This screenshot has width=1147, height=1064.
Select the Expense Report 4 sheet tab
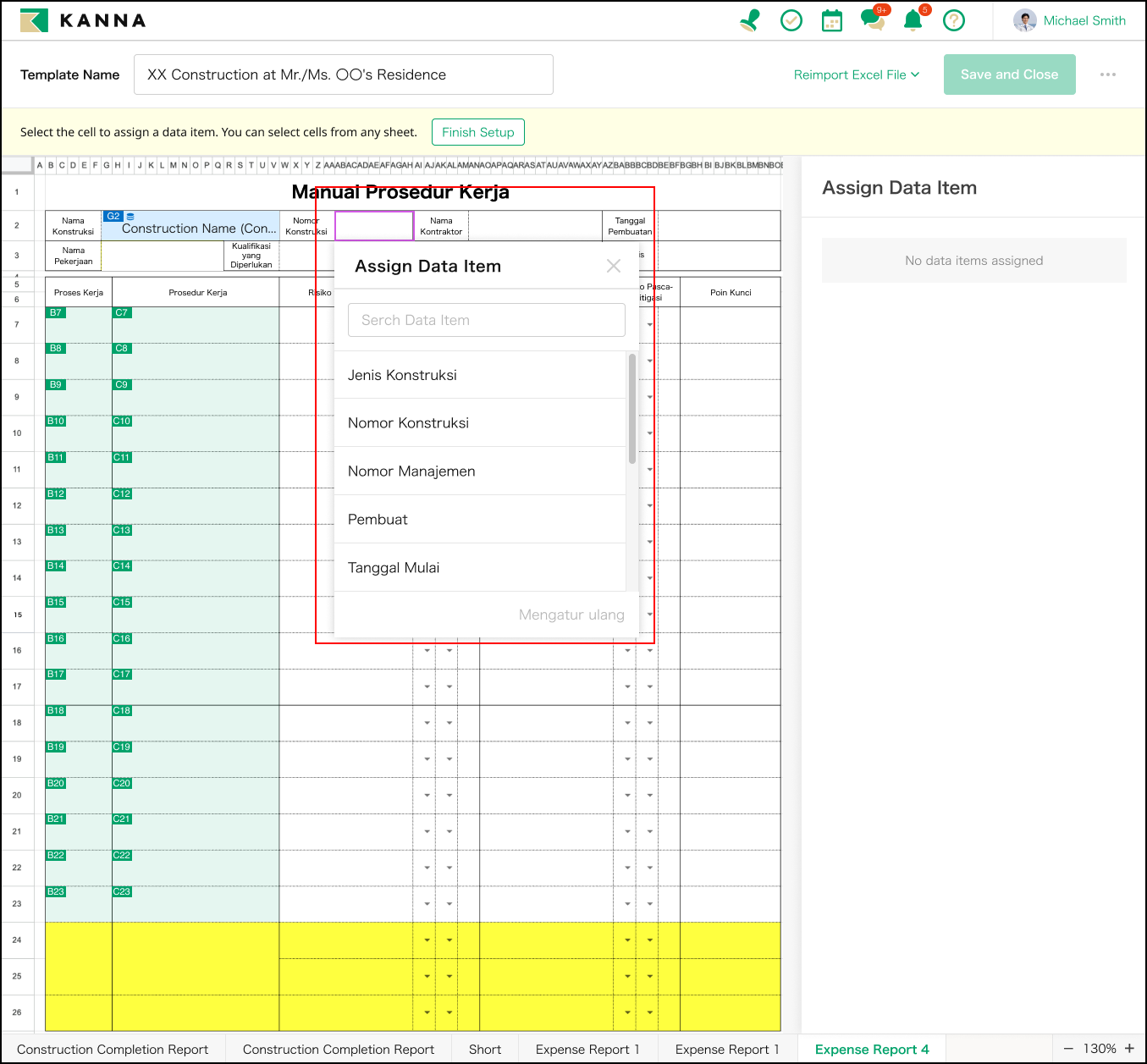click(x=872, y=1050)
